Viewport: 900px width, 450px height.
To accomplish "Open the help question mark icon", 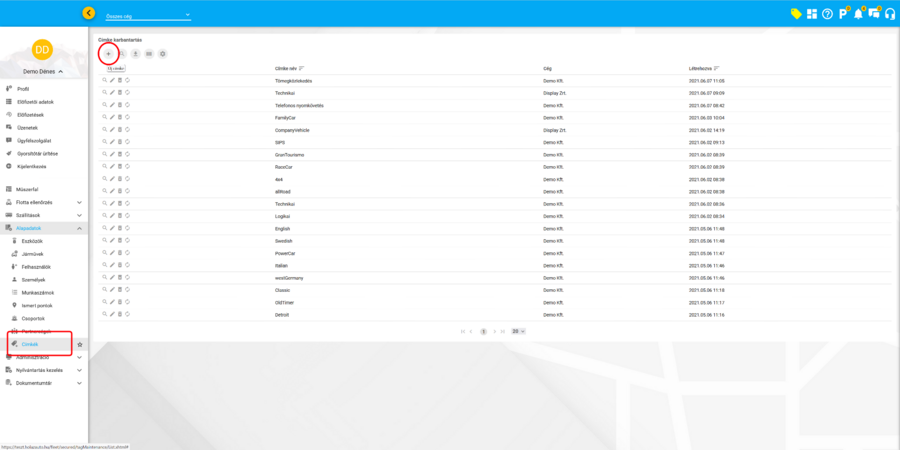I will (827, 14).
